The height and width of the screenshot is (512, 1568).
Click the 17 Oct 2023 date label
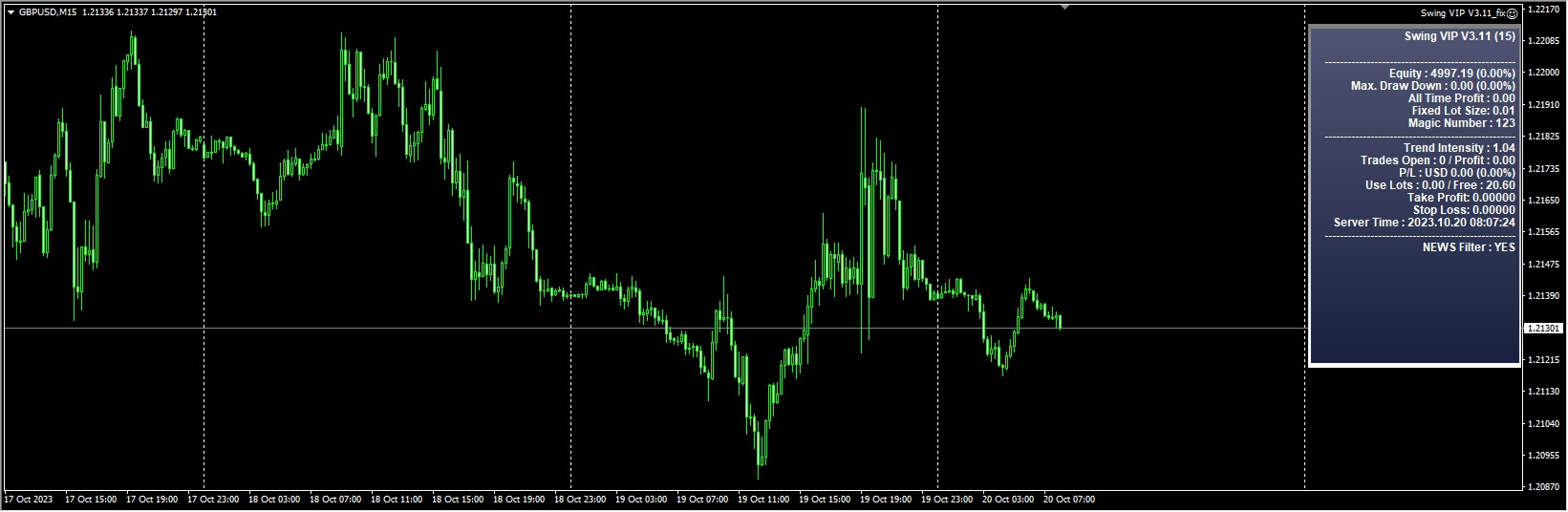click(x=27, y=500)
